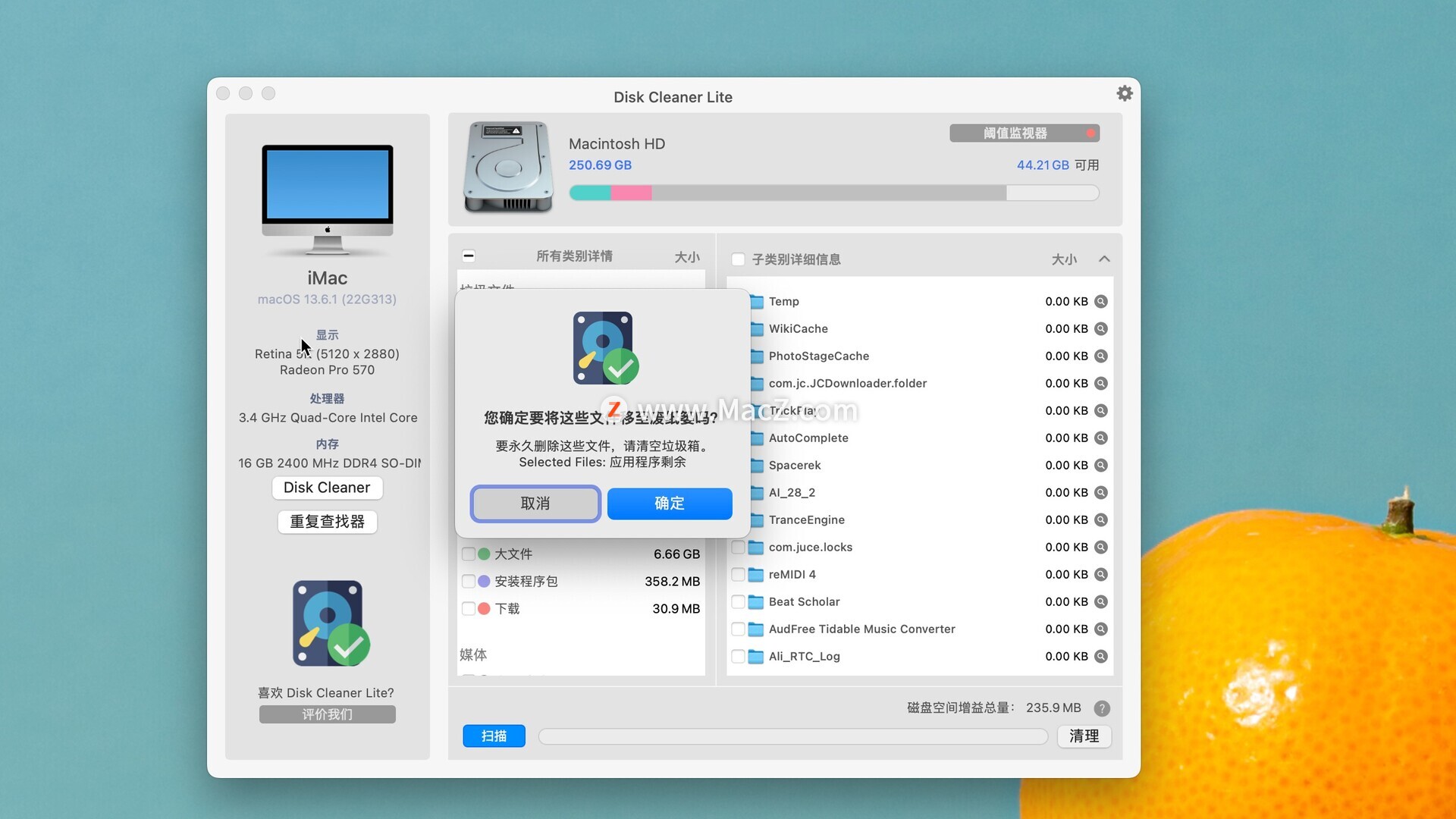The width and height of the screenshot is (1456, 819).
Task: Click the magnifier icon for Beat Scholar
Action: coord(1101,602)
